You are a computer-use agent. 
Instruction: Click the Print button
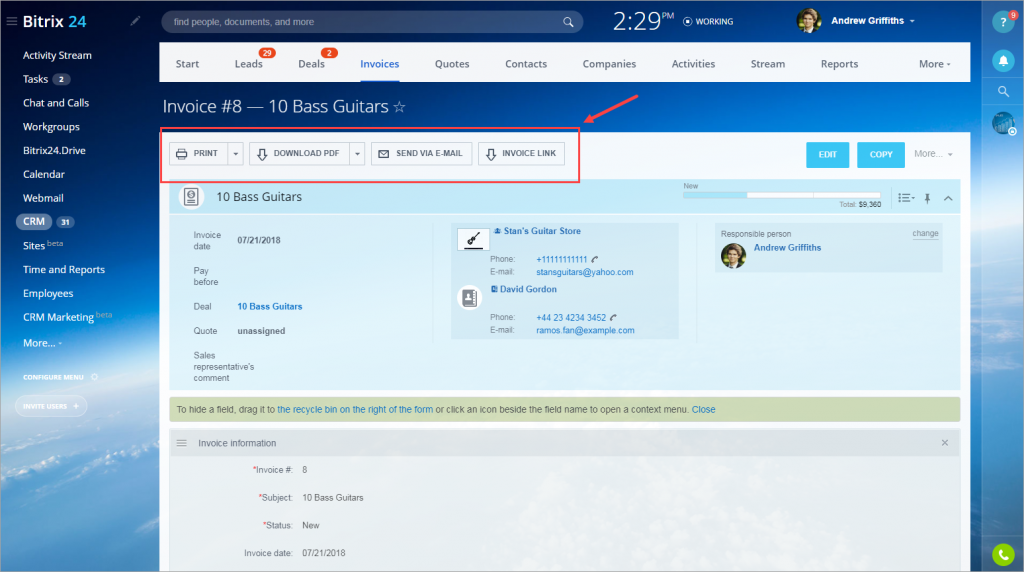pyautogui.click(x=199, y=154)
